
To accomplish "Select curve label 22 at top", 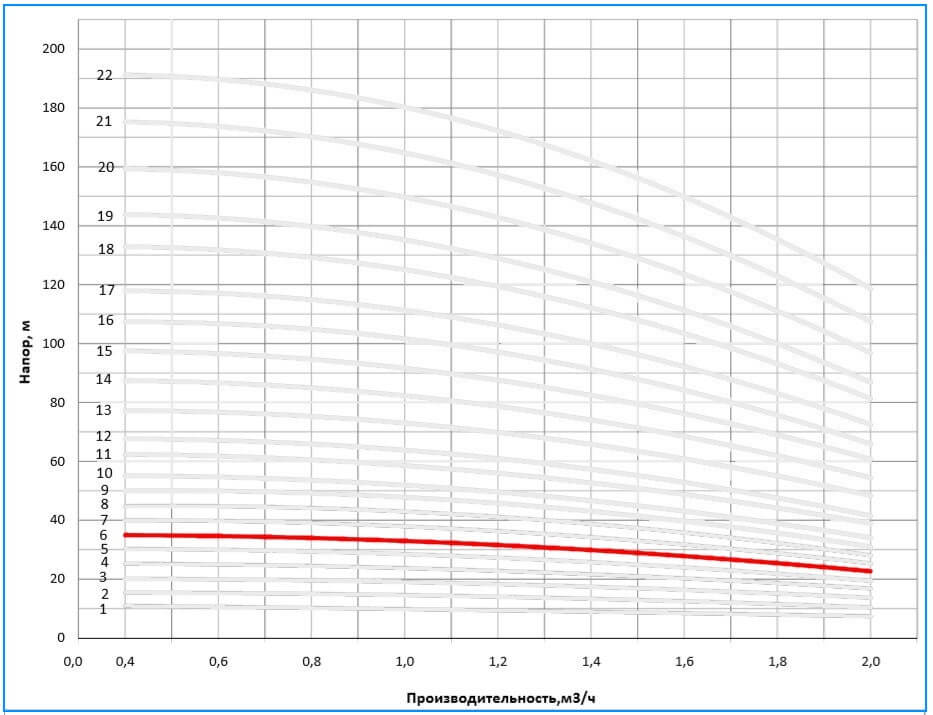I will [x=104, y=75].
